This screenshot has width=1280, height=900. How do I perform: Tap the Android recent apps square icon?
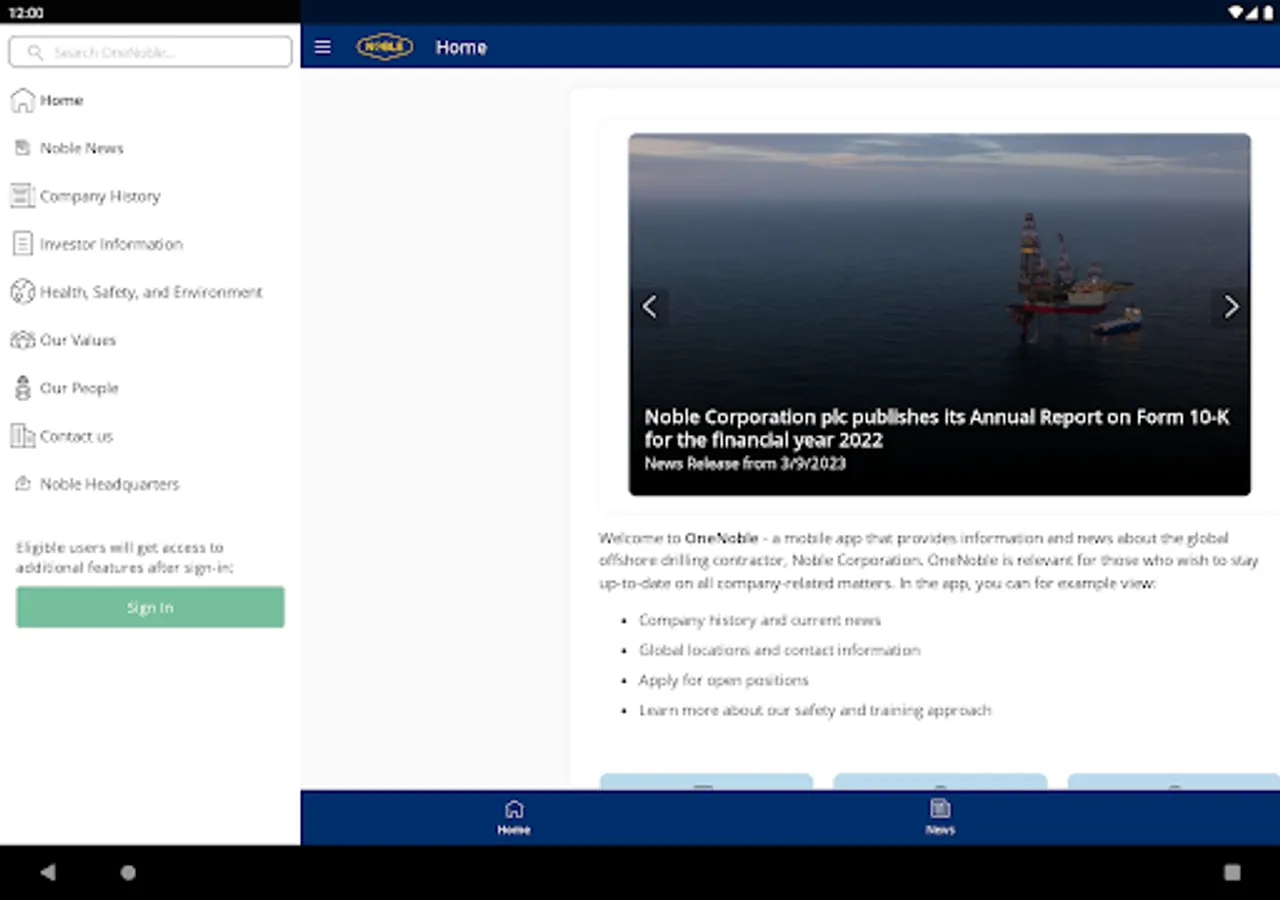[1232, 872]
